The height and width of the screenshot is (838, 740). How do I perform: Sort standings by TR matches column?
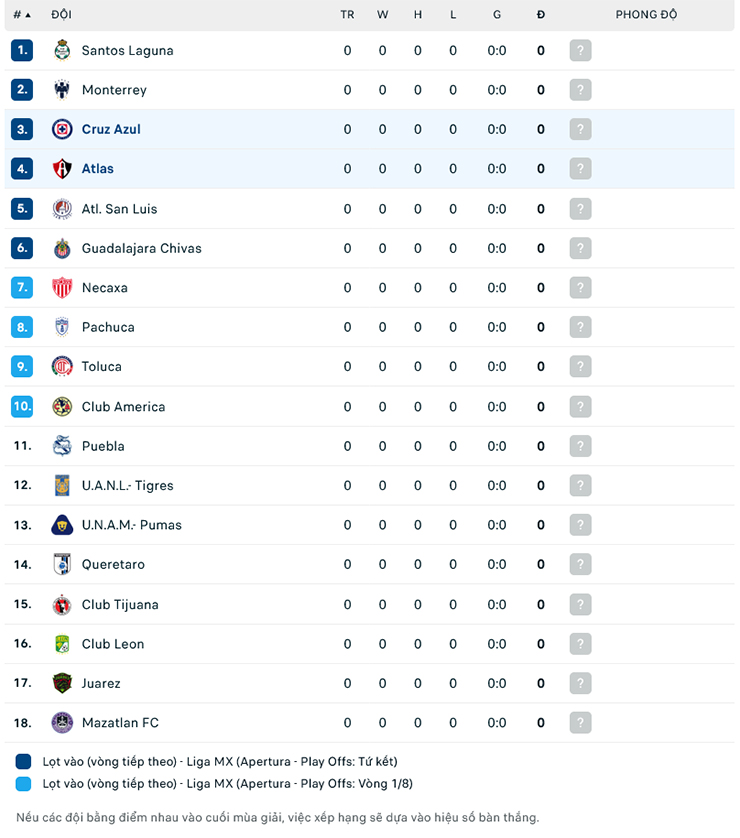[347, 15]
